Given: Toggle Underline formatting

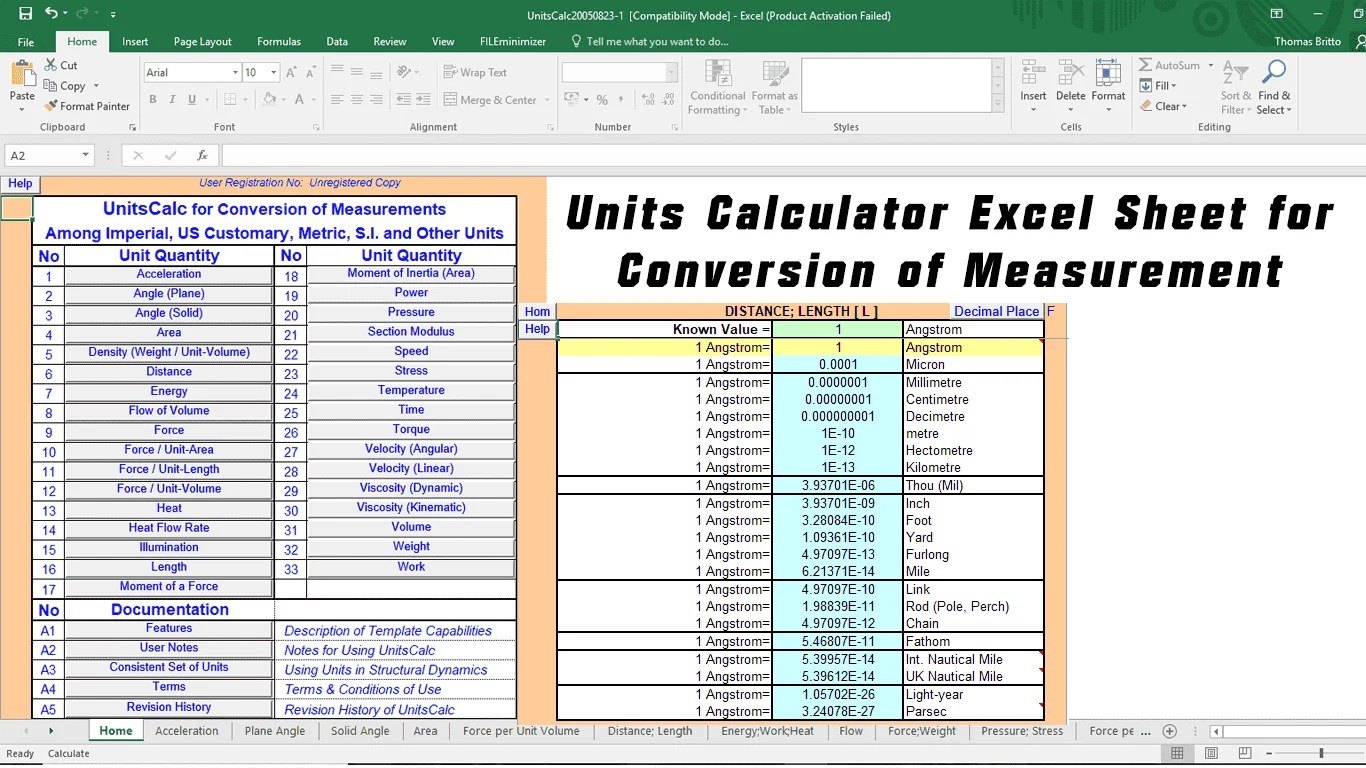Looking at the screenshot, I should (191, 100).
